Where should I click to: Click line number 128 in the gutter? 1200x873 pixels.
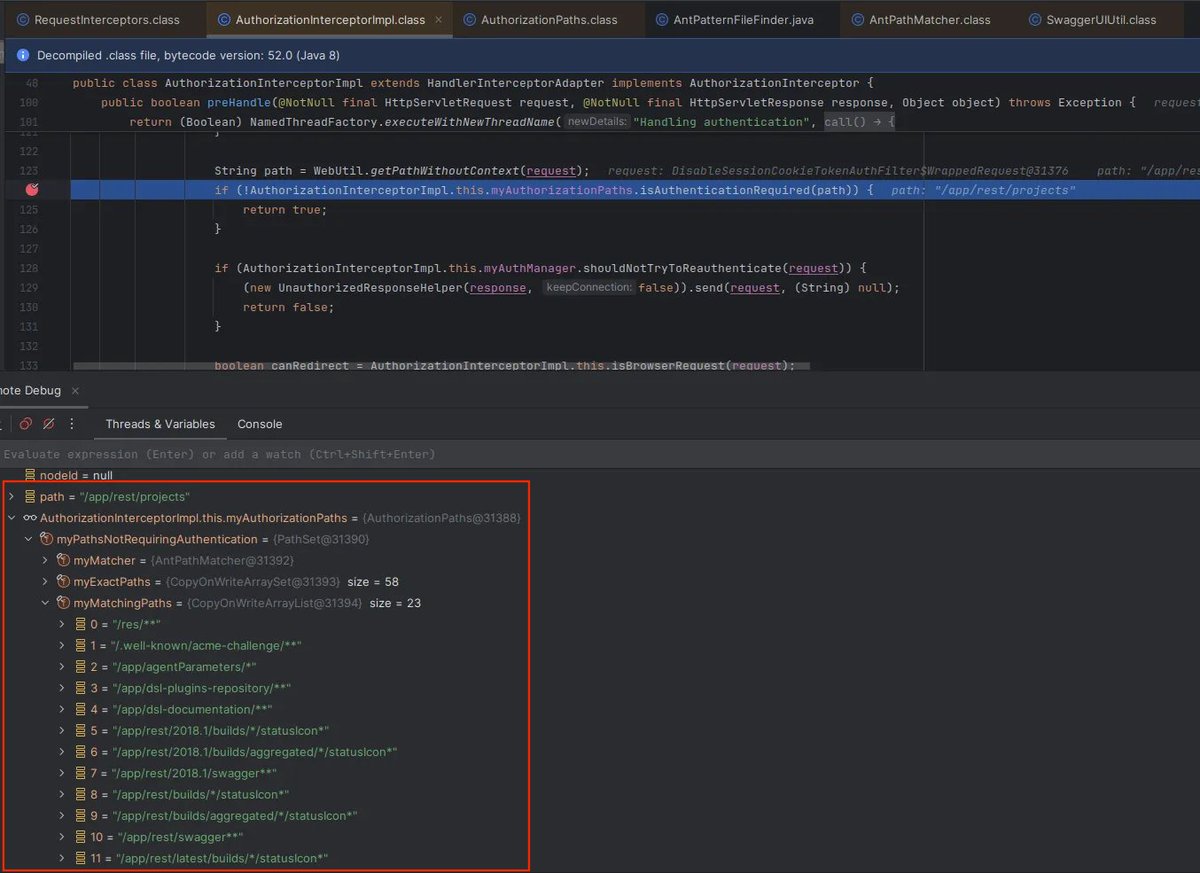pyautogui.click(x=30, y=268)
